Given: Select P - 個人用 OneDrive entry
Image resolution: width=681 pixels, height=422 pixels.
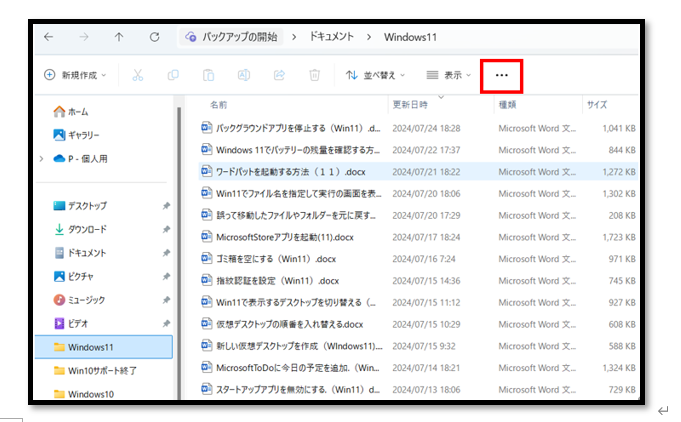Looking at the screenshot, I should 81,159.
